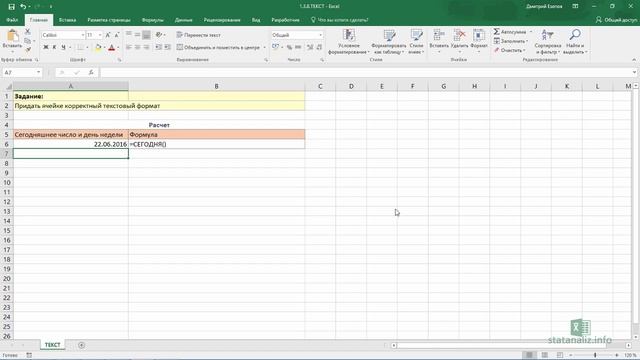Screen dimensions: 640x360
Task: Apply the red font color A
Action: coord(111,47)
